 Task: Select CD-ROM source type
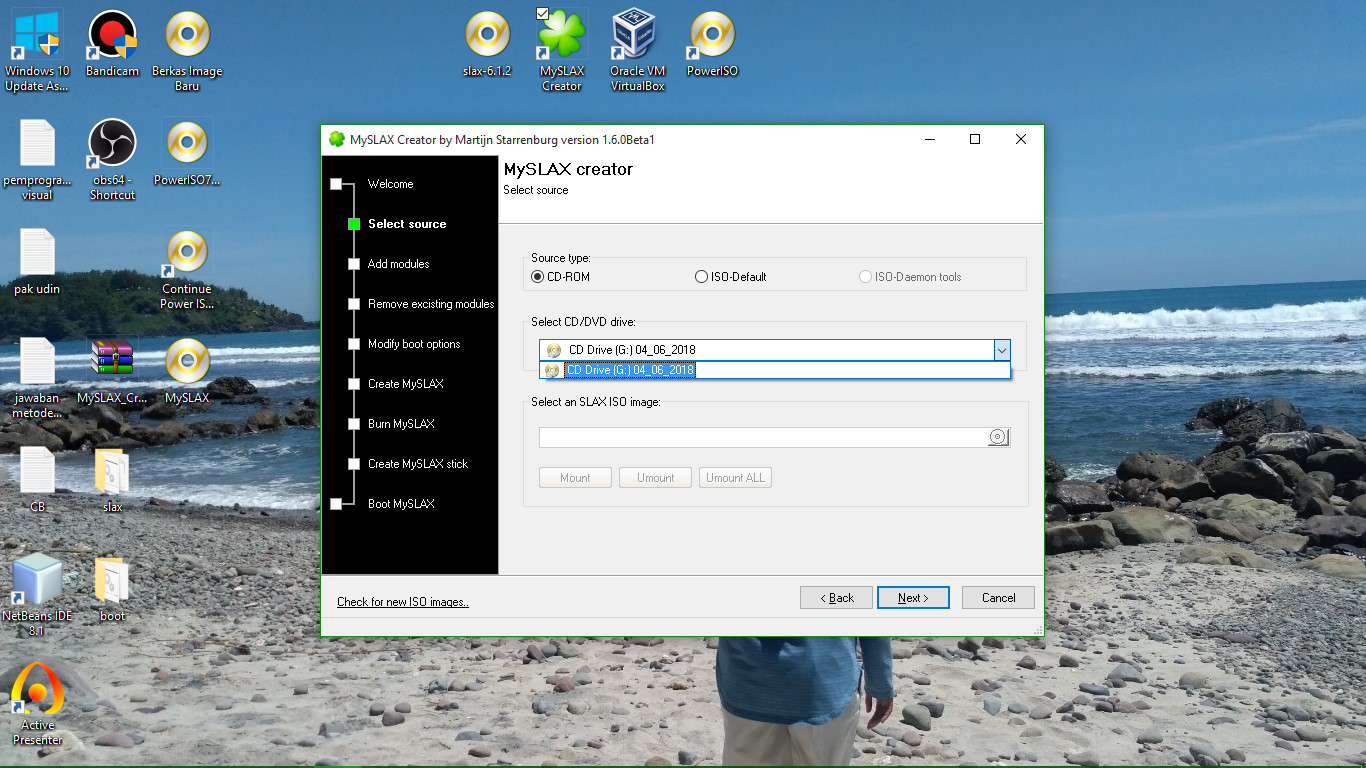560,277
